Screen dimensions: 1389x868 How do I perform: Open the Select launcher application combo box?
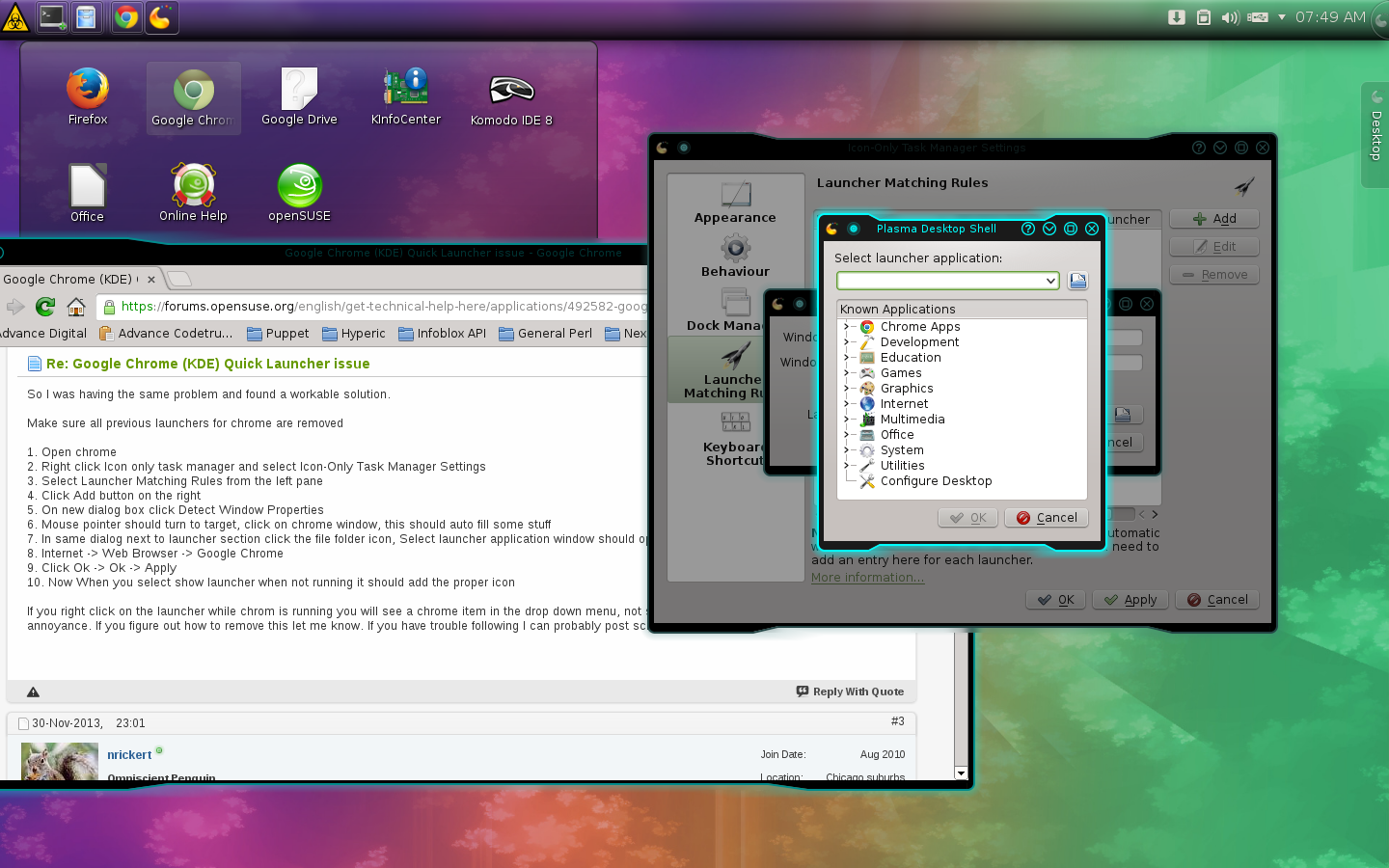[x=947, y=281]
